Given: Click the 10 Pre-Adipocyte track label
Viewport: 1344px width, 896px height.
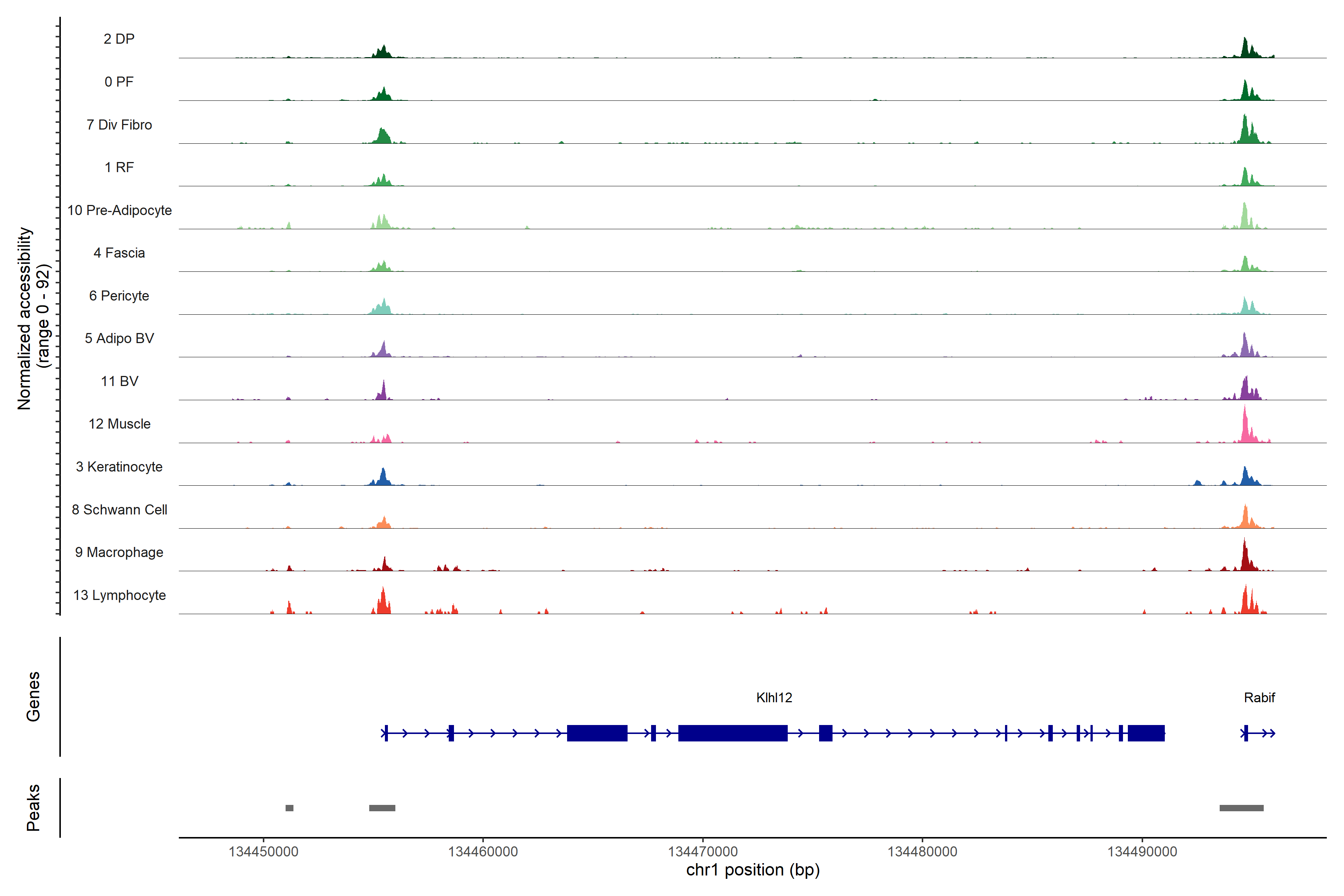Looking at the screenshot, I should click(x=119, y=210).
